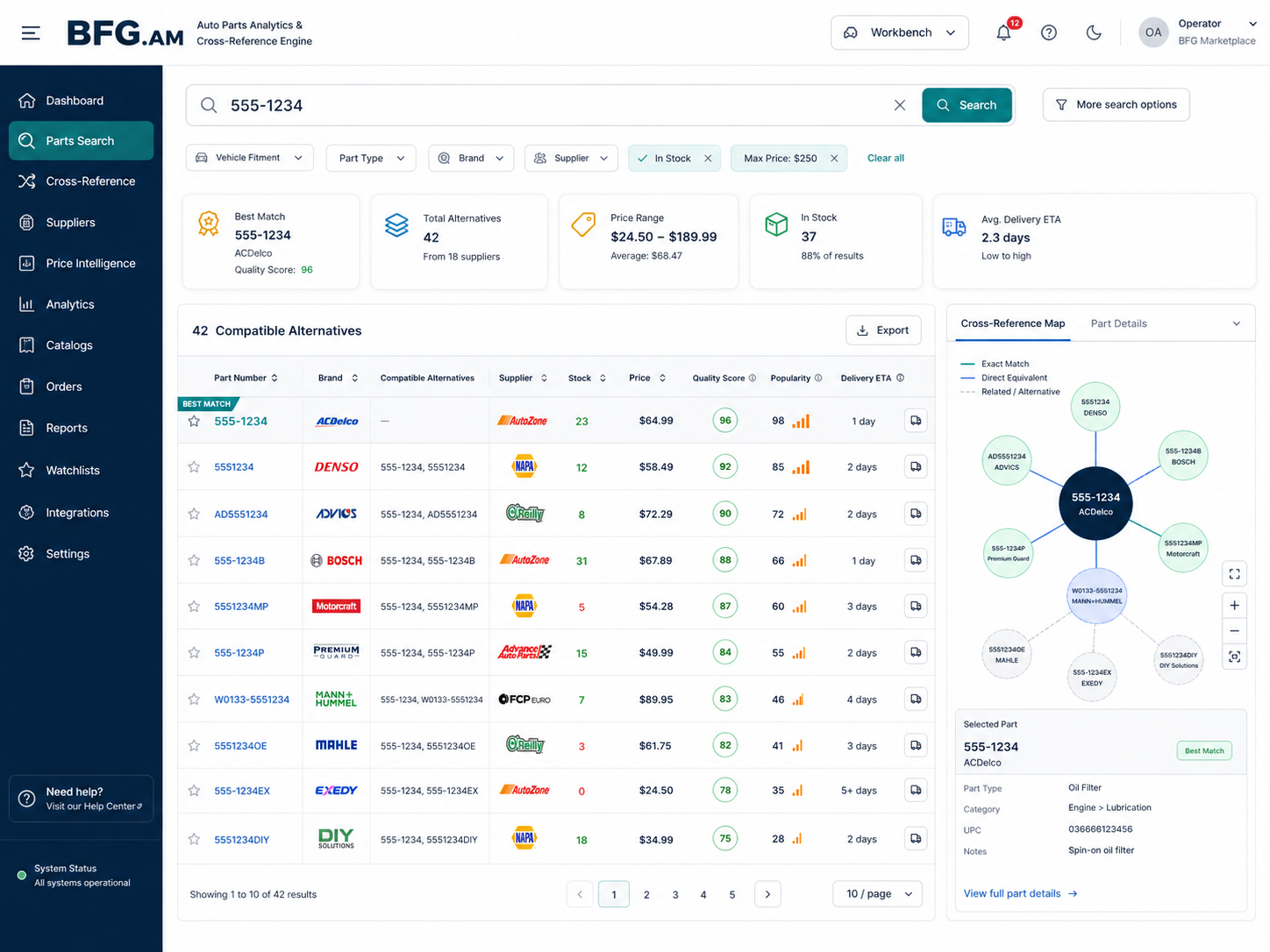Open Price Intelligence sidebar item
This screenshot has width=1270, height=952.
[81, 264]
